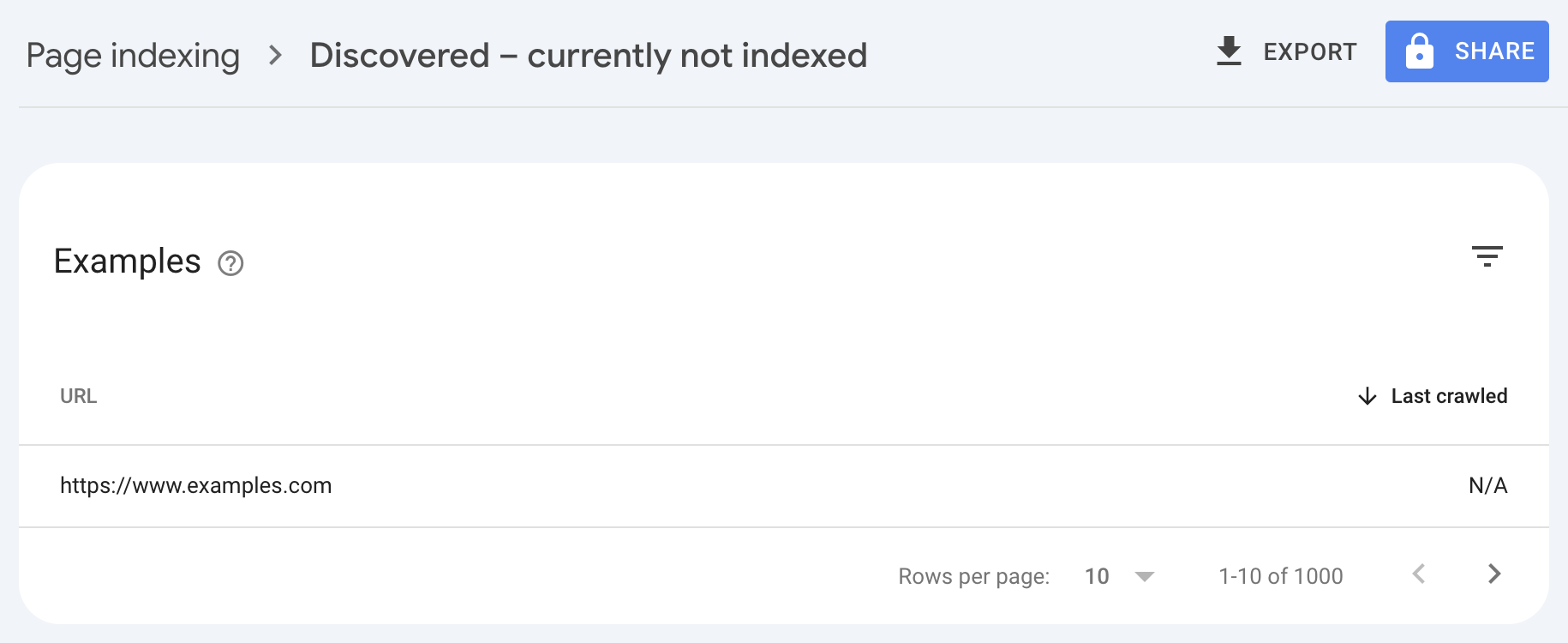Click the "Discovered – currently not indexed" title
Image resolution: width=1568 pixels, height=643 pixels.
pos(589,56)
